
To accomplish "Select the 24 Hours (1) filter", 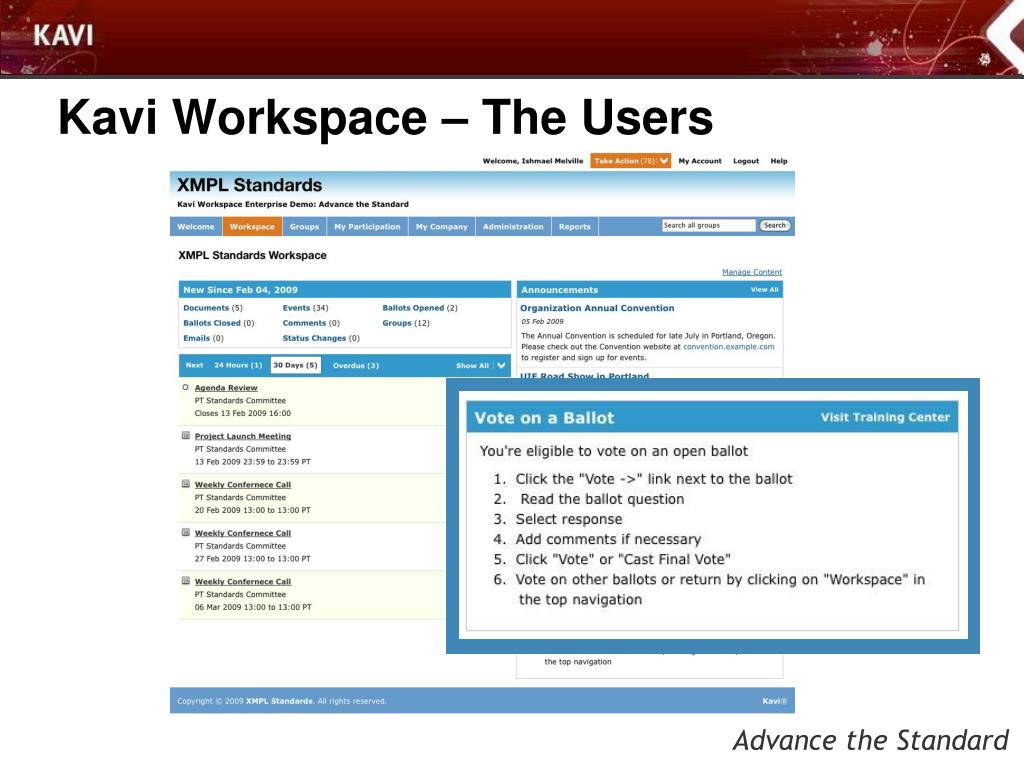I will (x=238, y=365).
